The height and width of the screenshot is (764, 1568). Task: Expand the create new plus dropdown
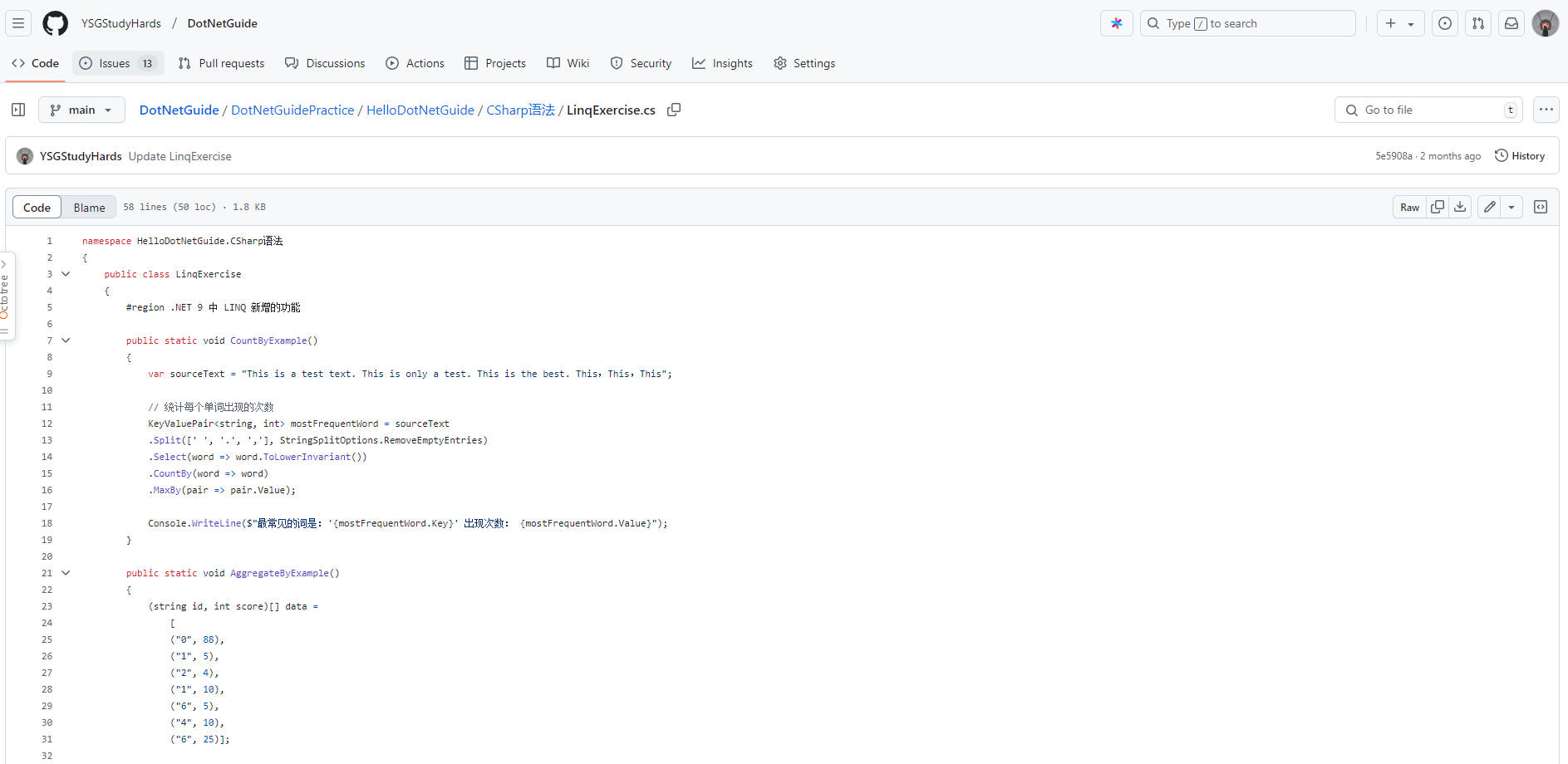1400,23
